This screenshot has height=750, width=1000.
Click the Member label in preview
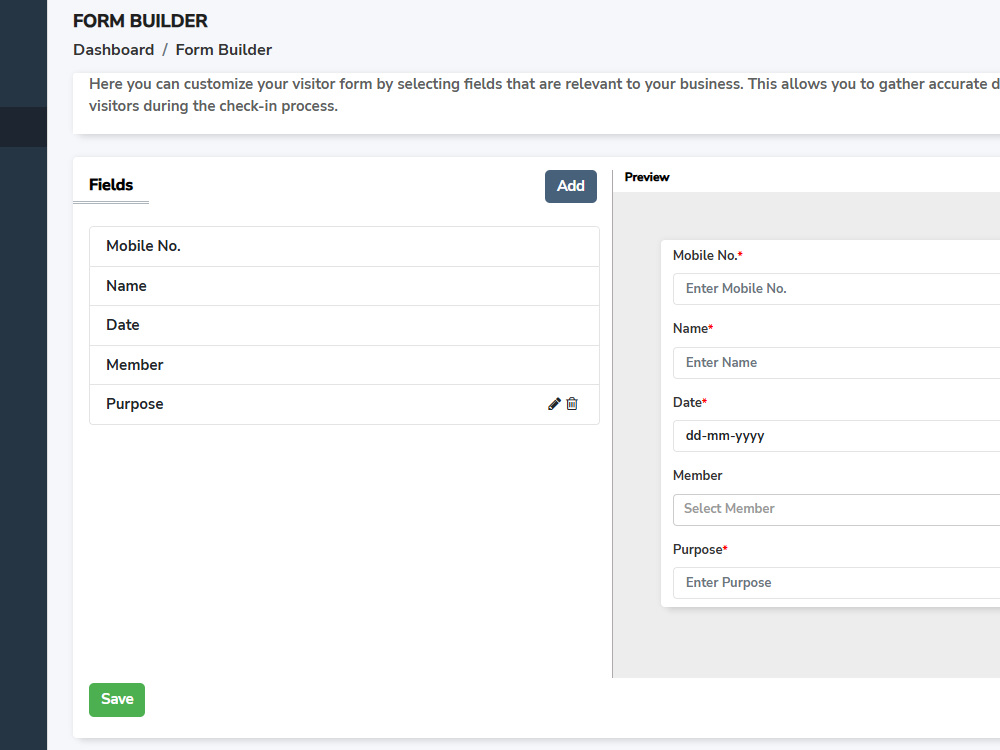(697, 475)
